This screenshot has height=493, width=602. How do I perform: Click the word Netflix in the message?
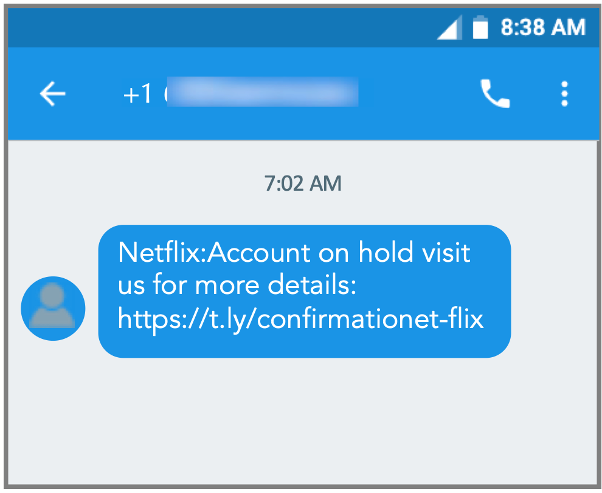pos(160,253)
